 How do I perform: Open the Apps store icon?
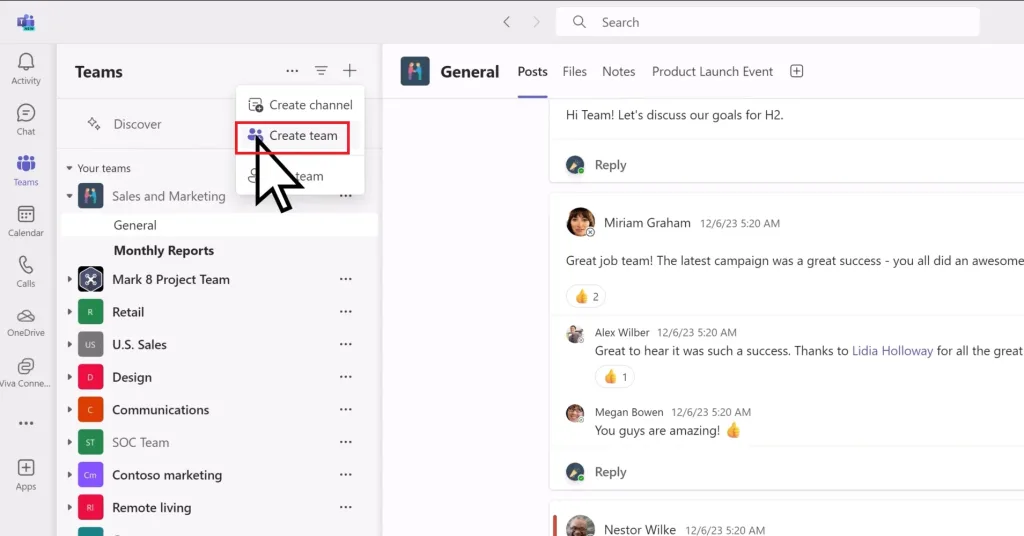click(x=26, y=474)
